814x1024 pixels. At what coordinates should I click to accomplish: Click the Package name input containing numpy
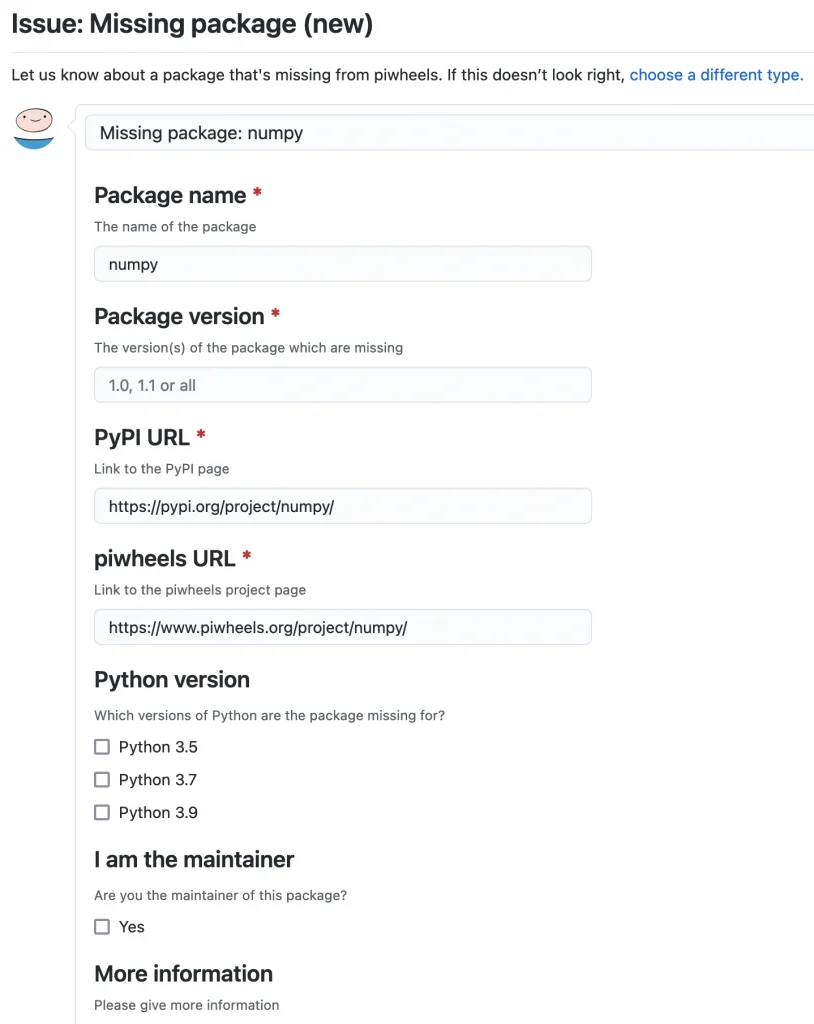point(343,264)
